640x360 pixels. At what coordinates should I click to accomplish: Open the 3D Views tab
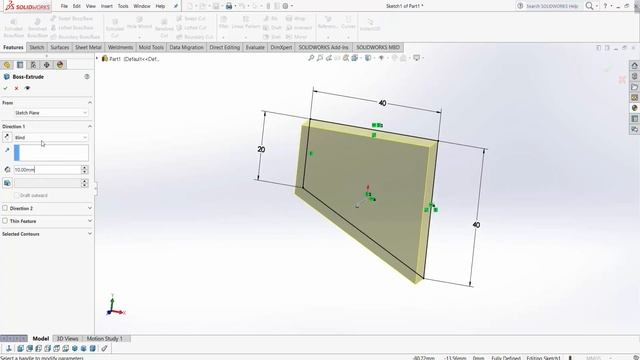pos(67,339)
